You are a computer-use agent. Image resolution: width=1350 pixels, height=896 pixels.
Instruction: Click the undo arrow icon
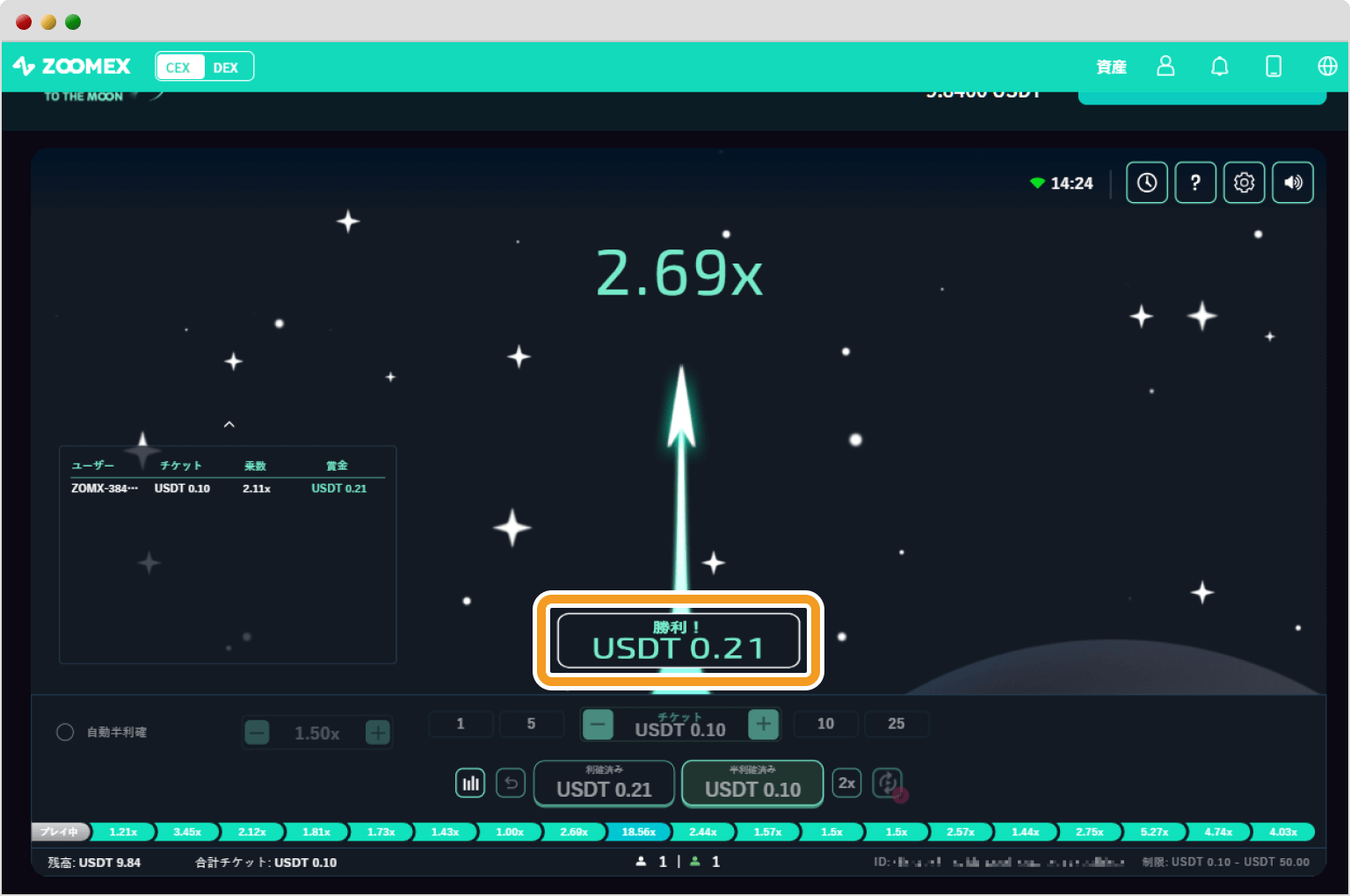[x=511, y=783]
